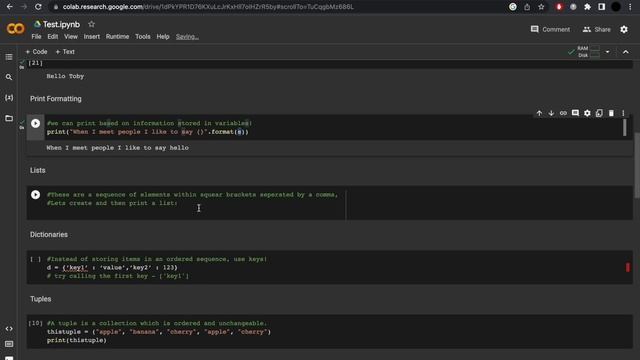Image resolution: width=640 pixels, height=360 pixels.
Task: Open the table of contents sidebar
Action: 9,57
